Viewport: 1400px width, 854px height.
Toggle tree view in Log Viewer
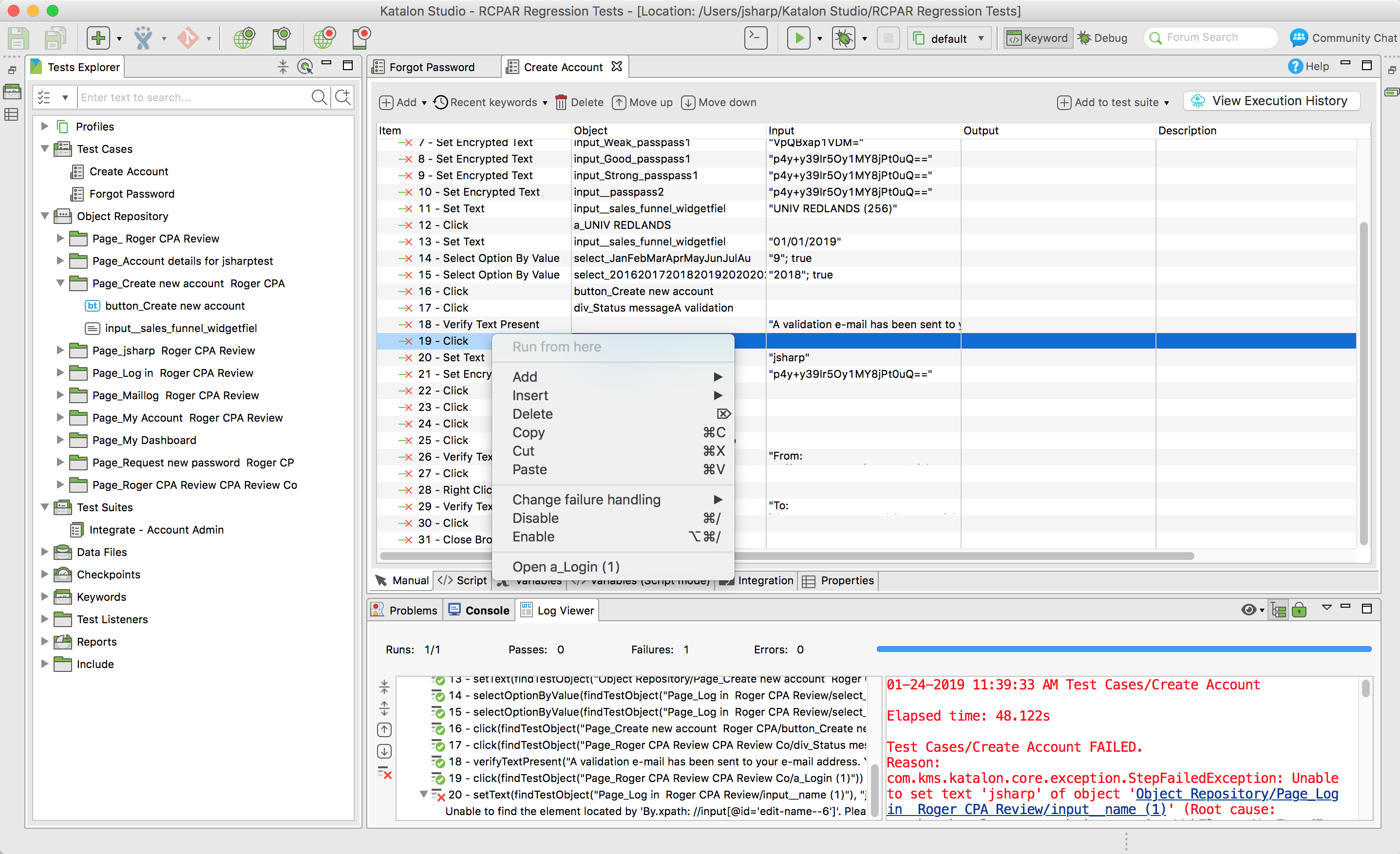[1278, 610]
